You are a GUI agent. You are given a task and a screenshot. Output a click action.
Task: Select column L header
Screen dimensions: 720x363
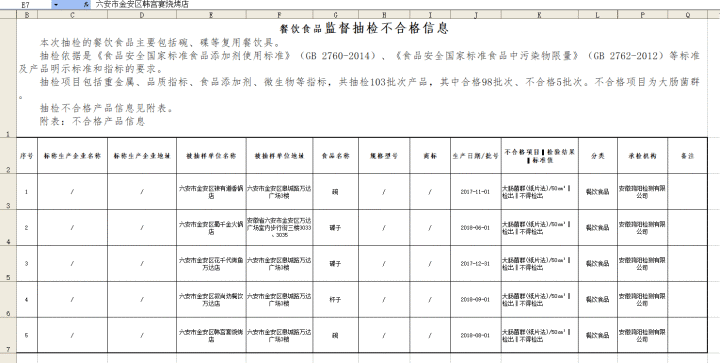pos(598,15)
